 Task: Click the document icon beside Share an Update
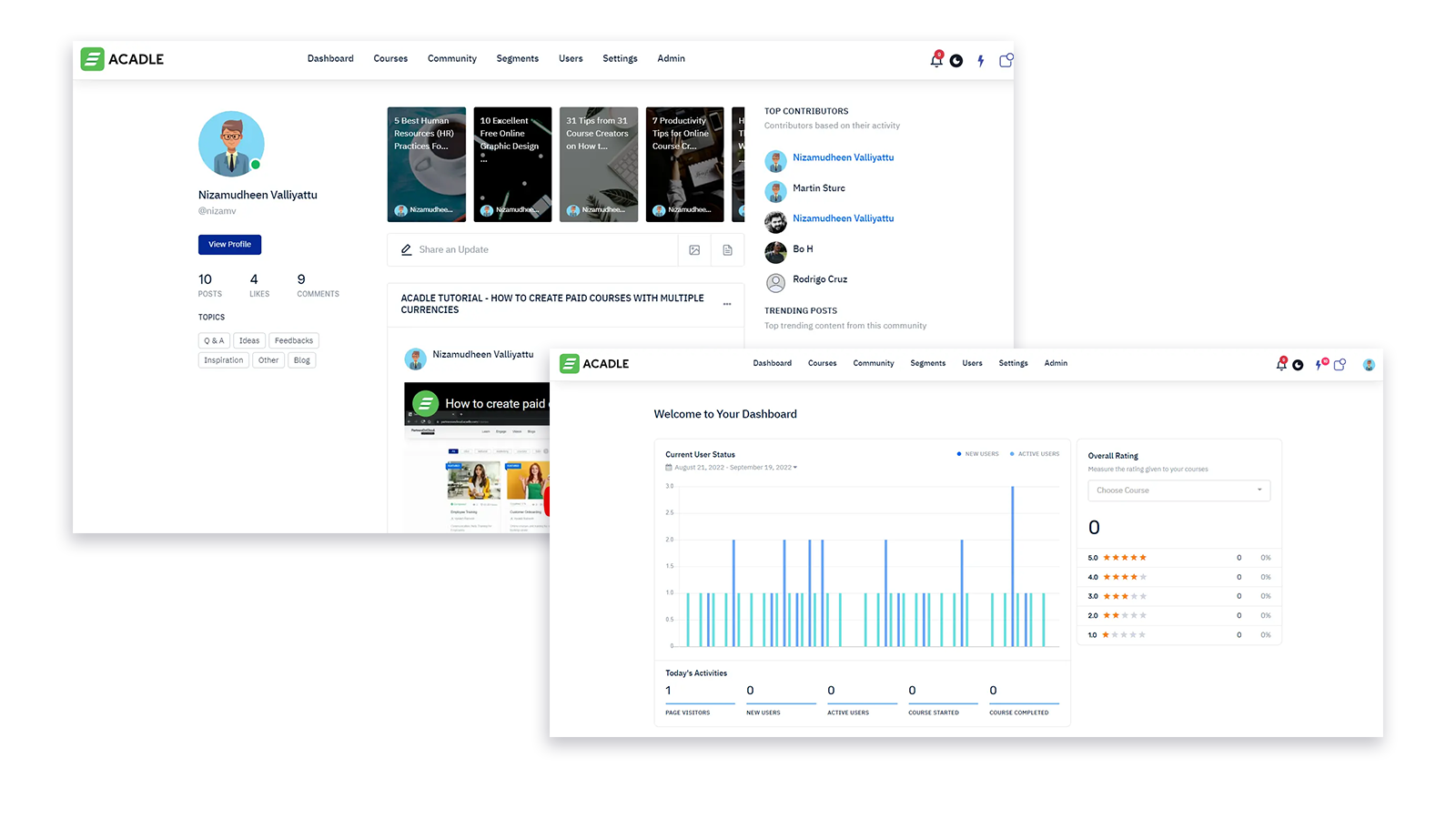727,250
